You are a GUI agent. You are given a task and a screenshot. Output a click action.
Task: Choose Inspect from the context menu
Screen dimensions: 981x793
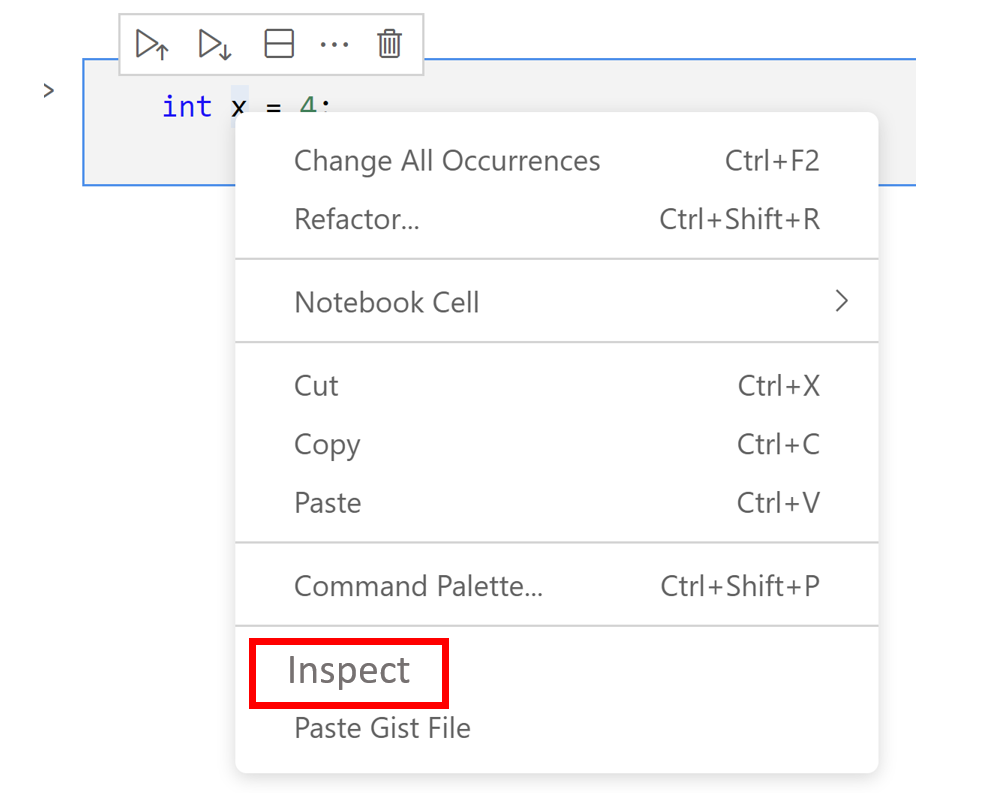coord(347,671)
